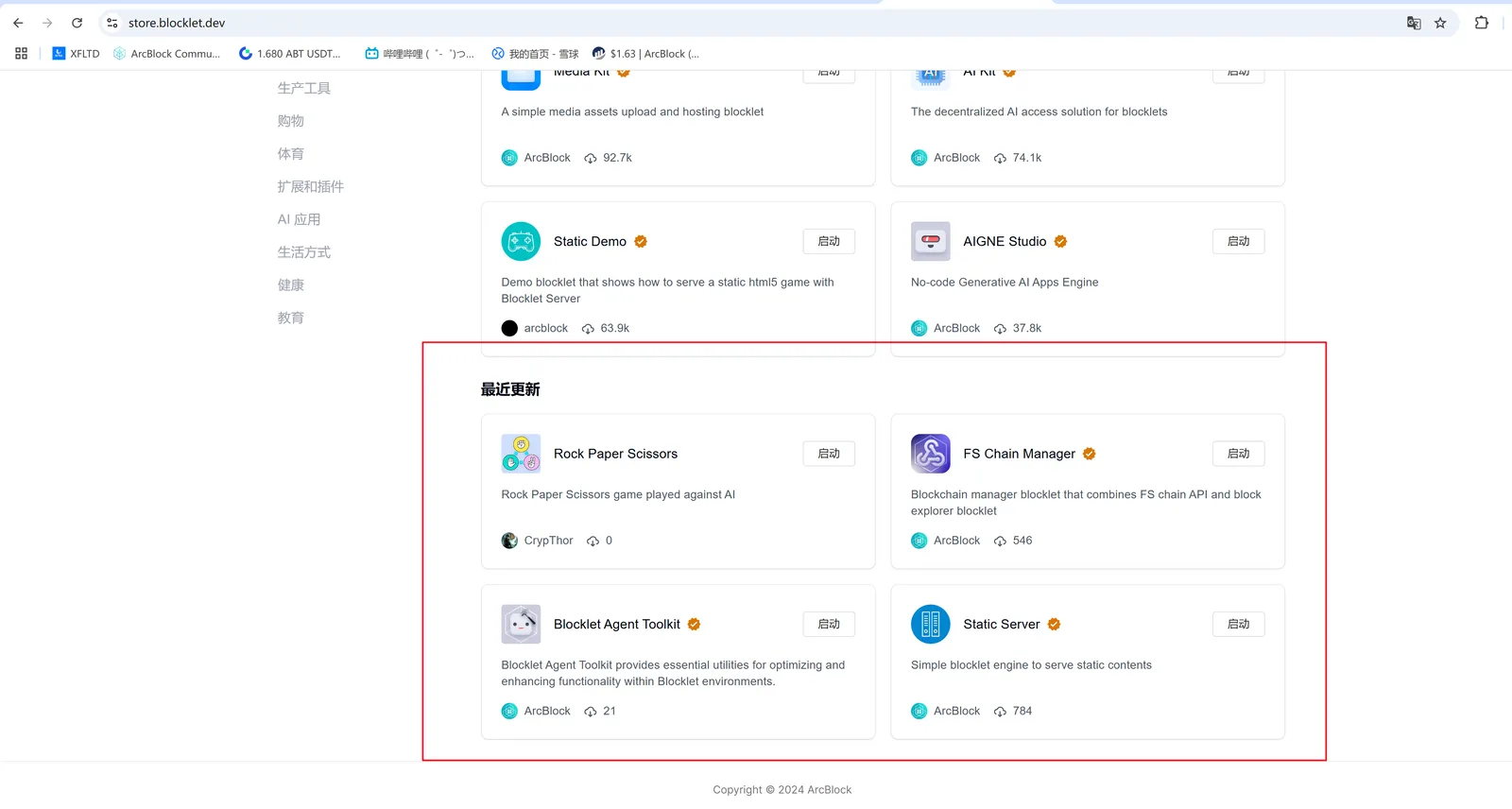Open the $1.63 | ArcBlock bookmark
The image size is (1512, 809).
click(645, 54)
